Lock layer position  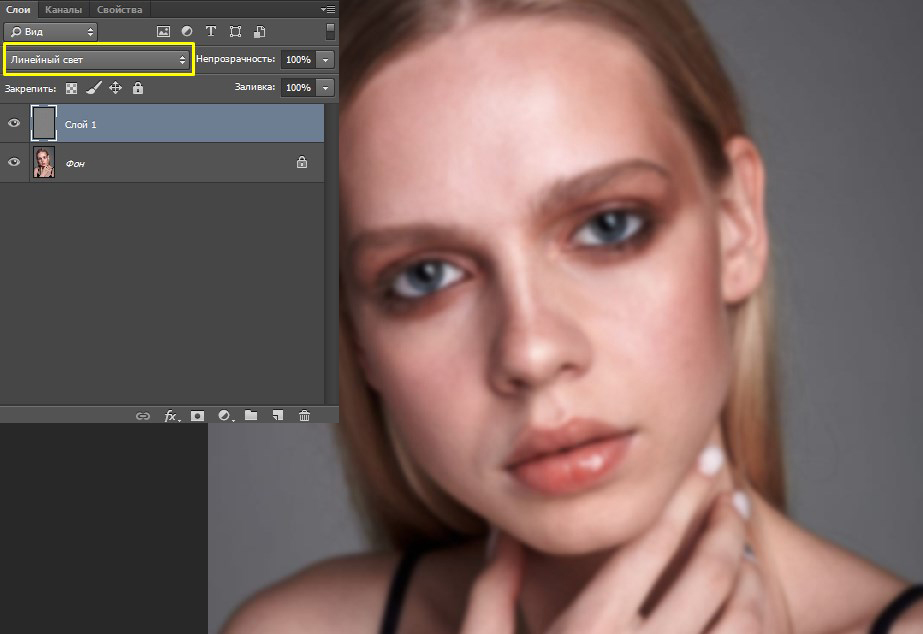(115, 88)
